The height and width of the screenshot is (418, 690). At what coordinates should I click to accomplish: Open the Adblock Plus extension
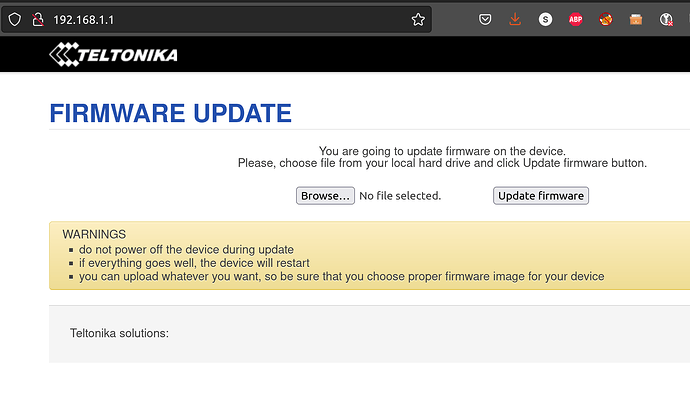tap(576, 19)
